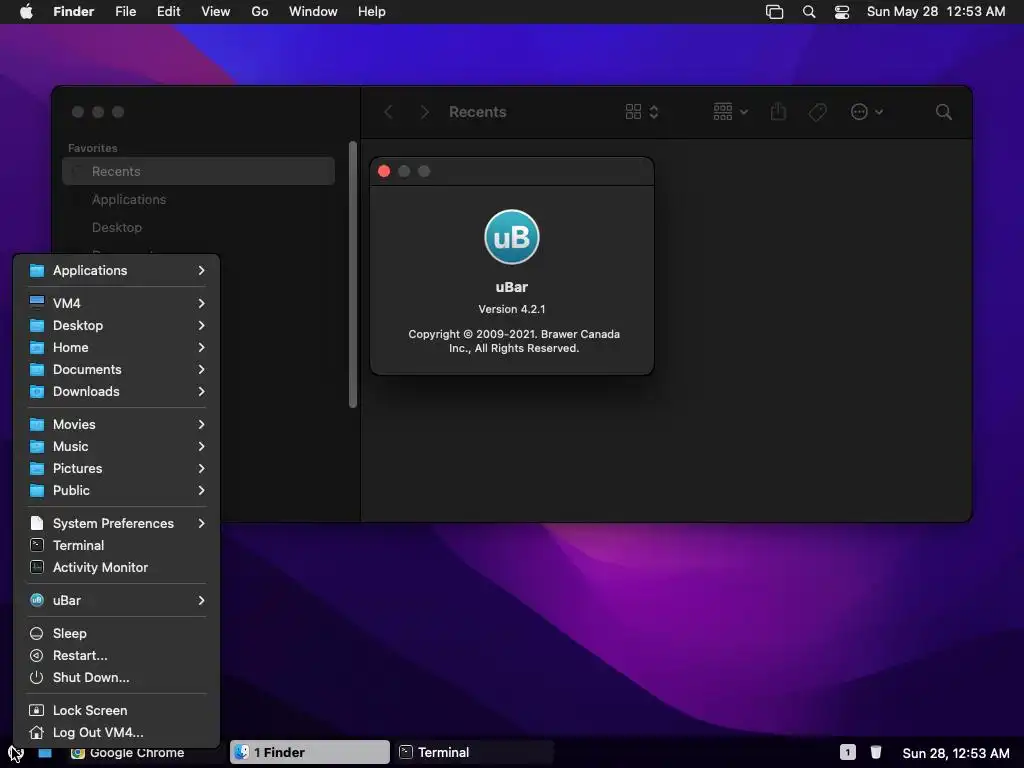Image resolution: width=1024 pixels, height=768 pixels.
Task: Expand the Movies submenu arrow
Action: pos(201,424)
